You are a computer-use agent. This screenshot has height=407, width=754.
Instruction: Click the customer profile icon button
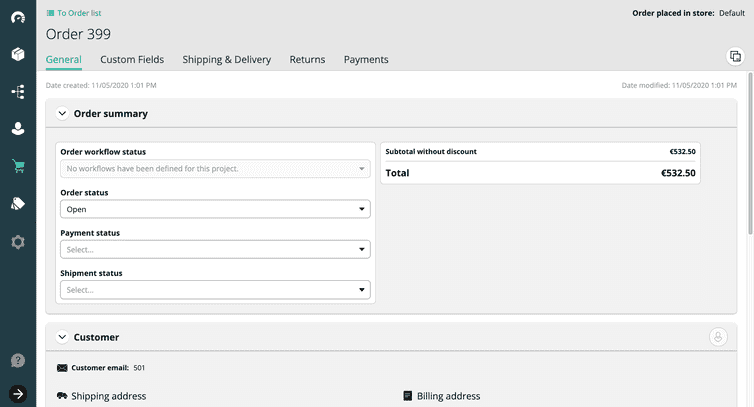coord(718,337)
